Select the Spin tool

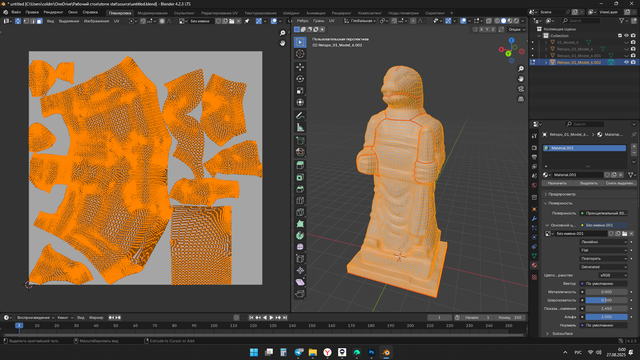[300, 236]
